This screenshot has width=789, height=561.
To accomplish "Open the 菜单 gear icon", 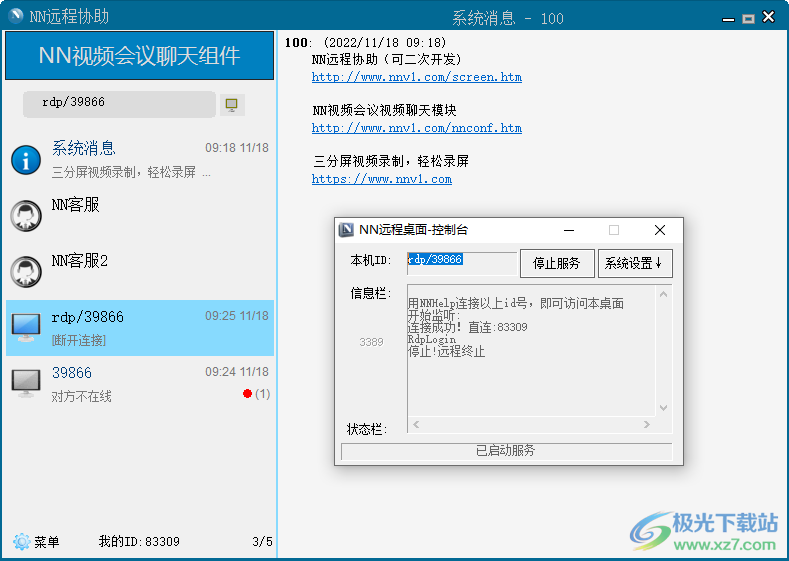I will (x=22, y=541).
